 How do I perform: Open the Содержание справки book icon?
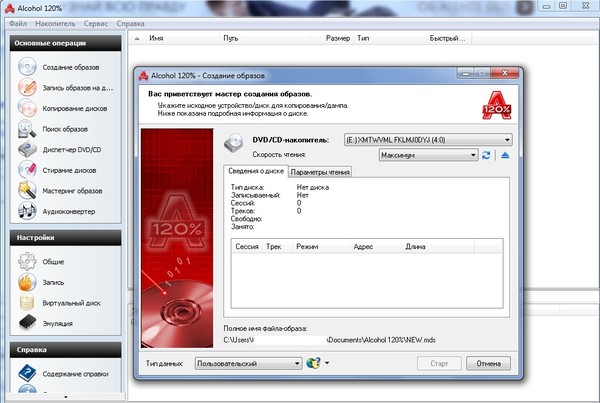coord(27,373)
